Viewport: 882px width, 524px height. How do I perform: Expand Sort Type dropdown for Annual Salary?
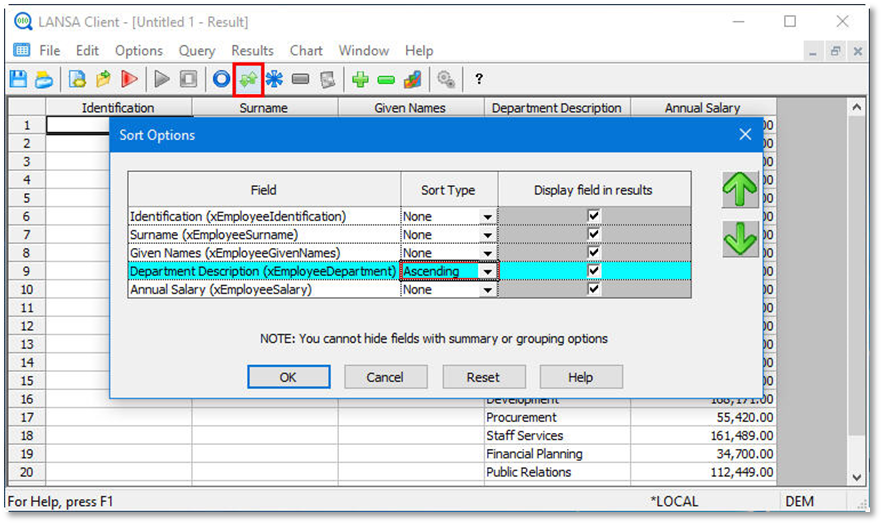click(488, 290)
